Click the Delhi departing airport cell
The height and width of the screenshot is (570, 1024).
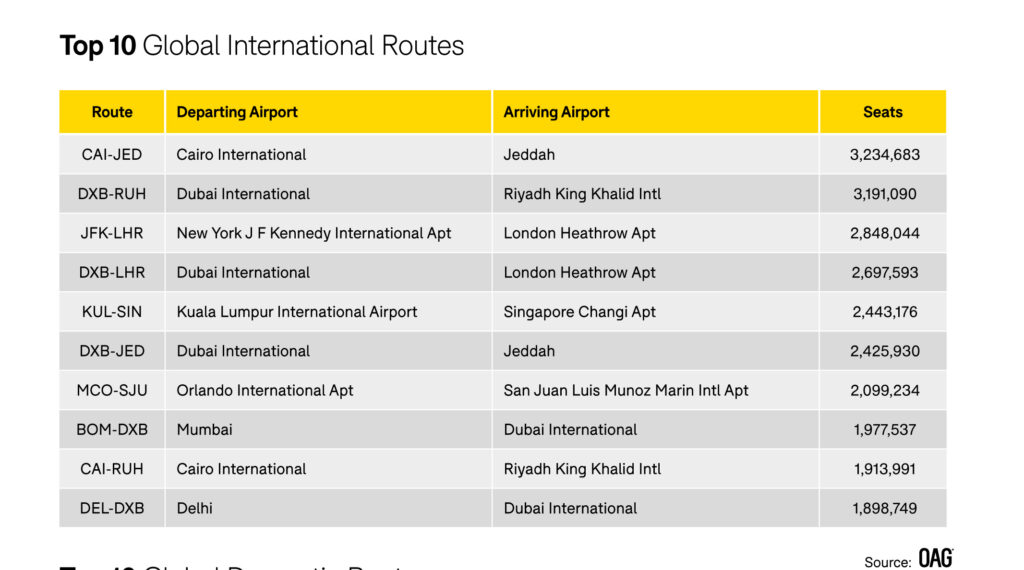pos(195,508)
